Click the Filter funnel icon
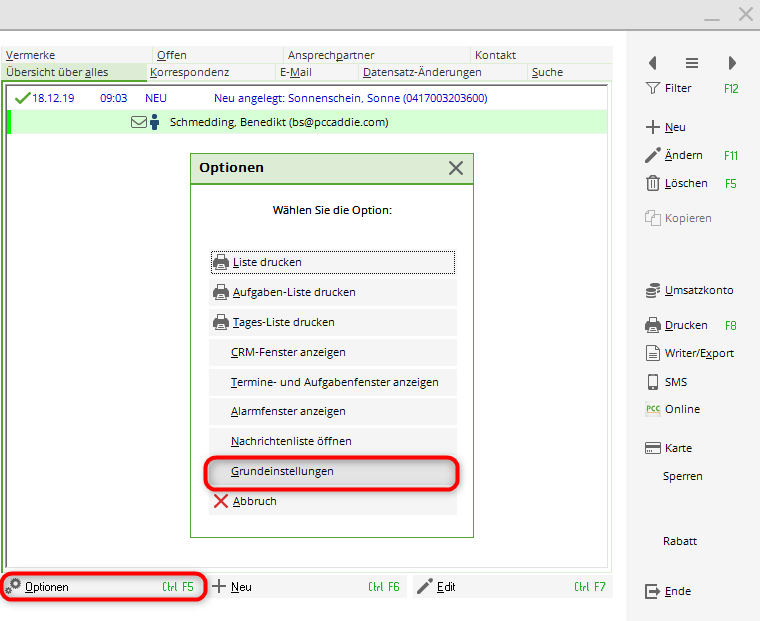This screenshot has width=760, height=621. coord(653,88)
